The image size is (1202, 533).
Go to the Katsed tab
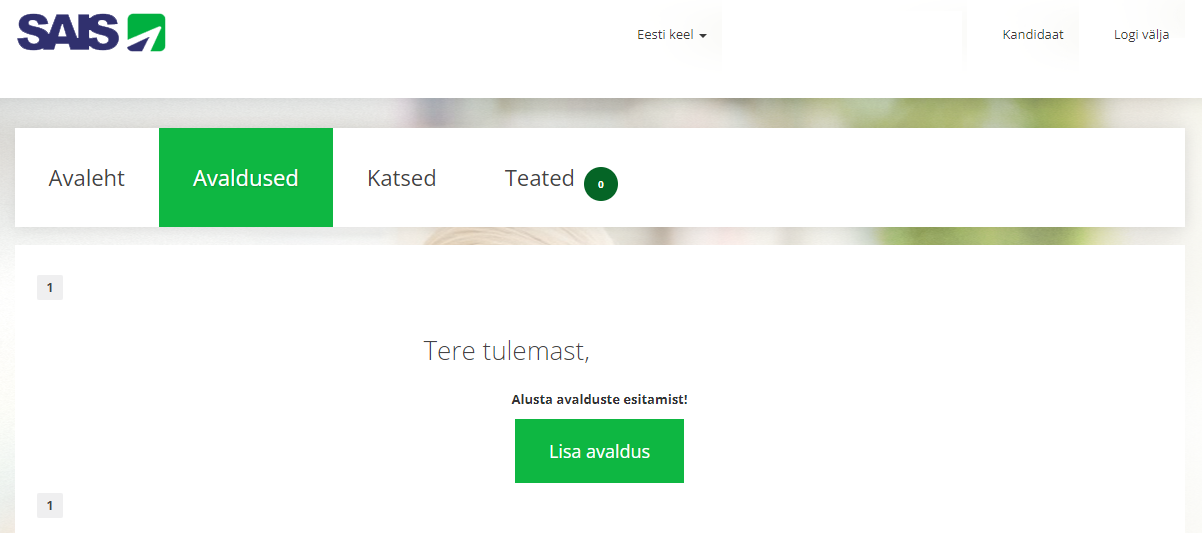tap(402, 178)
